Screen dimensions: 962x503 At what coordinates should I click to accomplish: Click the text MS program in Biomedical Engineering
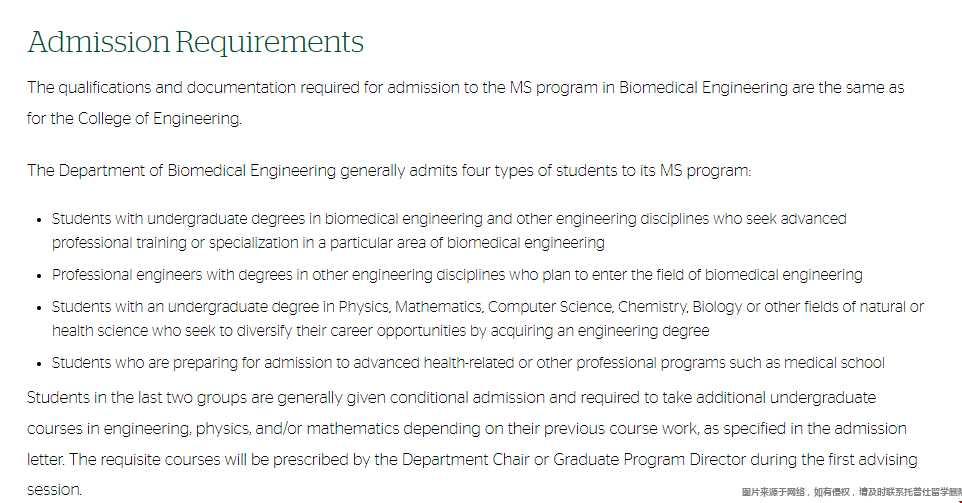click(648, 88)
